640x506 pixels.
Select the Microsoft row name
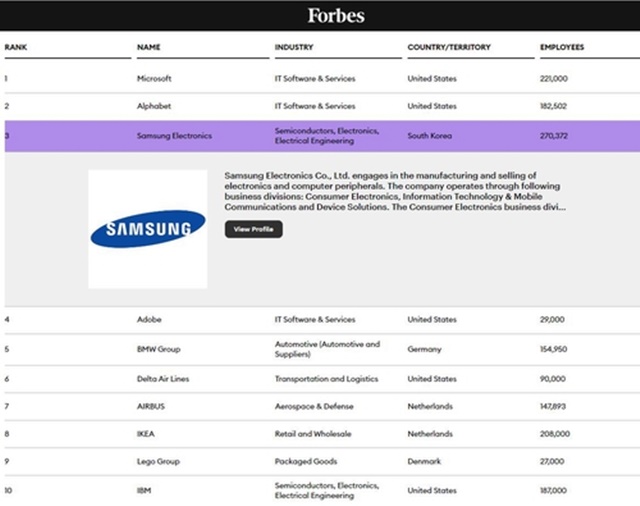tap(154, 78)
